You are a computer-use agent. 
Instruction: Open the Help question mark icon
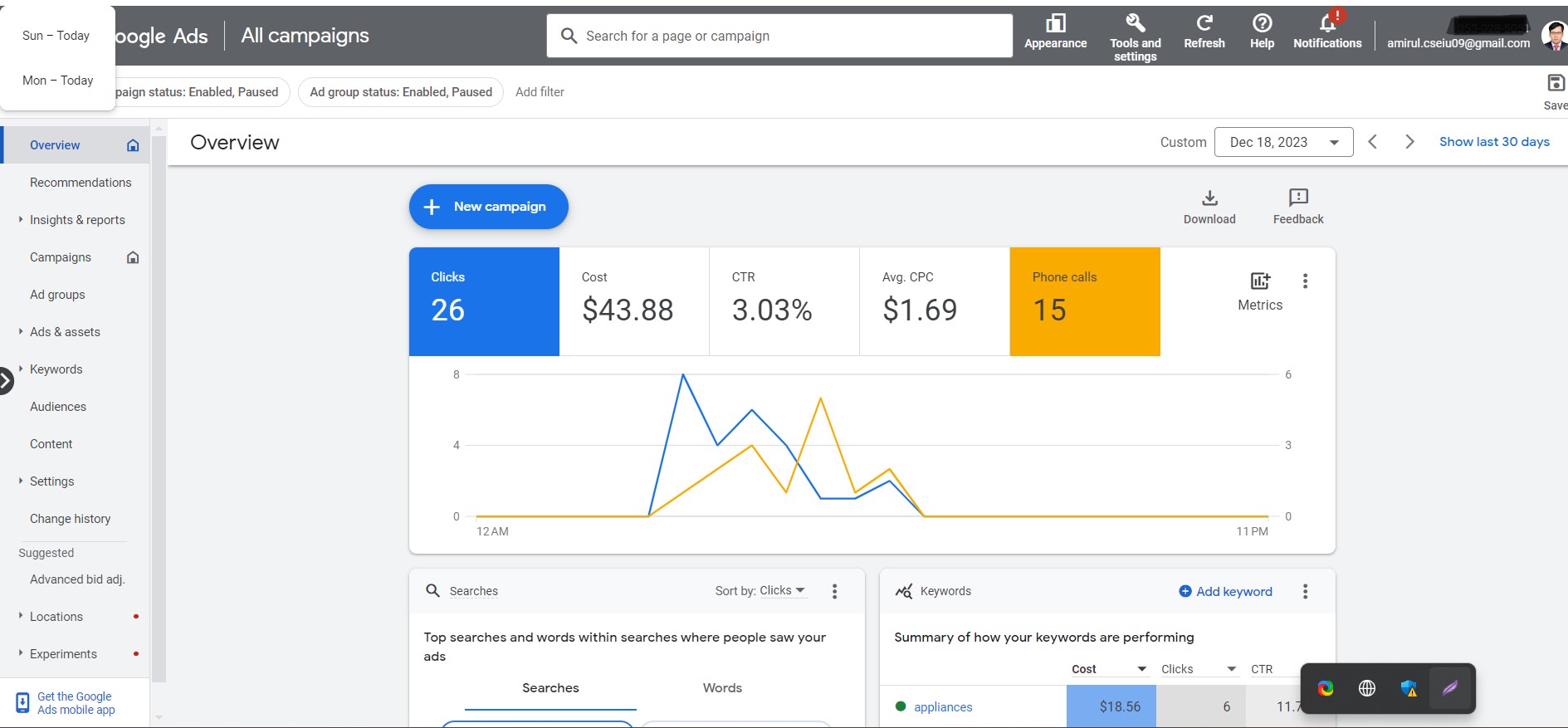click(x=1262, y=23)
